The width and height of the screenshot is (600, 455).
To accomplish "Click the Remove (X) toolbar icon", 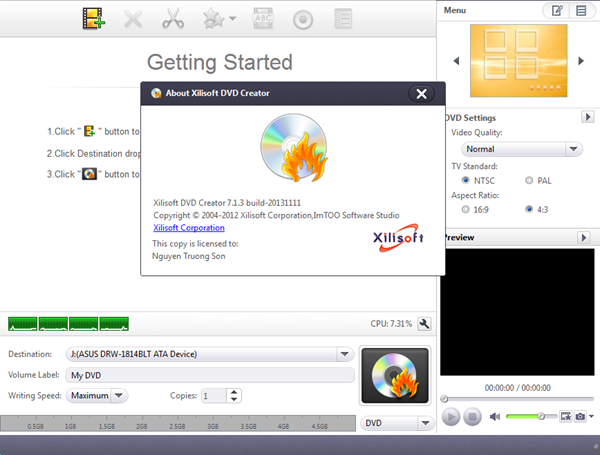I will coord(133,19).
